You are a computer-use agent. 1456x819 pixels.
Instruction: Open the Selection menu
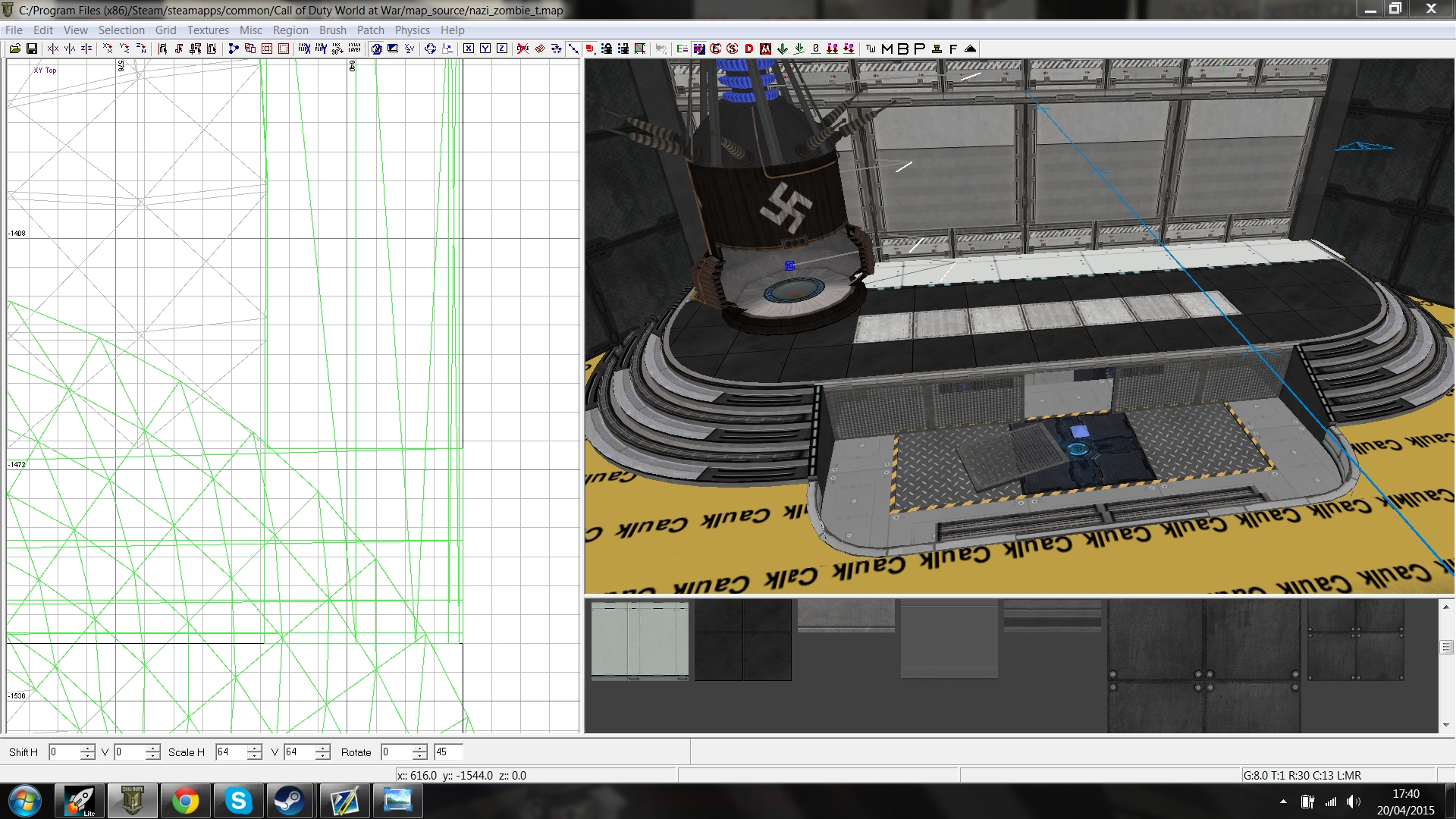point(121,30)
